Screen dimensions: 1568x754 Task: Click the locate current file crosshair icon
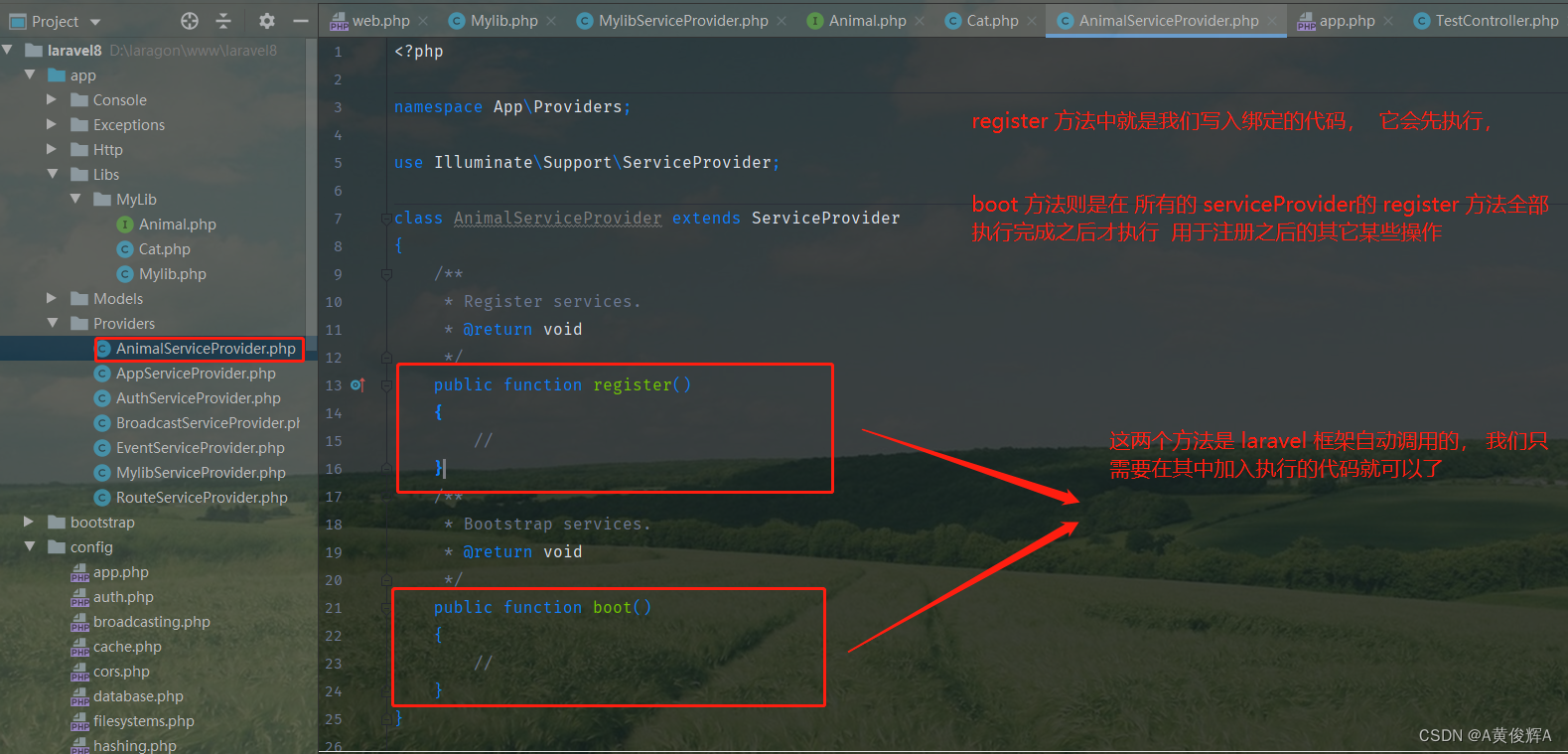tap(190, 21)
